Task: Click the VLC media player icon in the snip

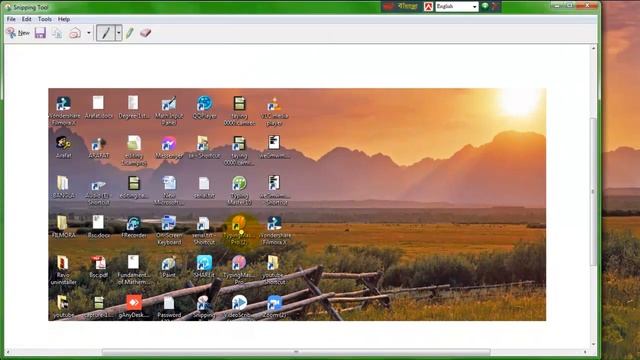Action: [274, 110]
